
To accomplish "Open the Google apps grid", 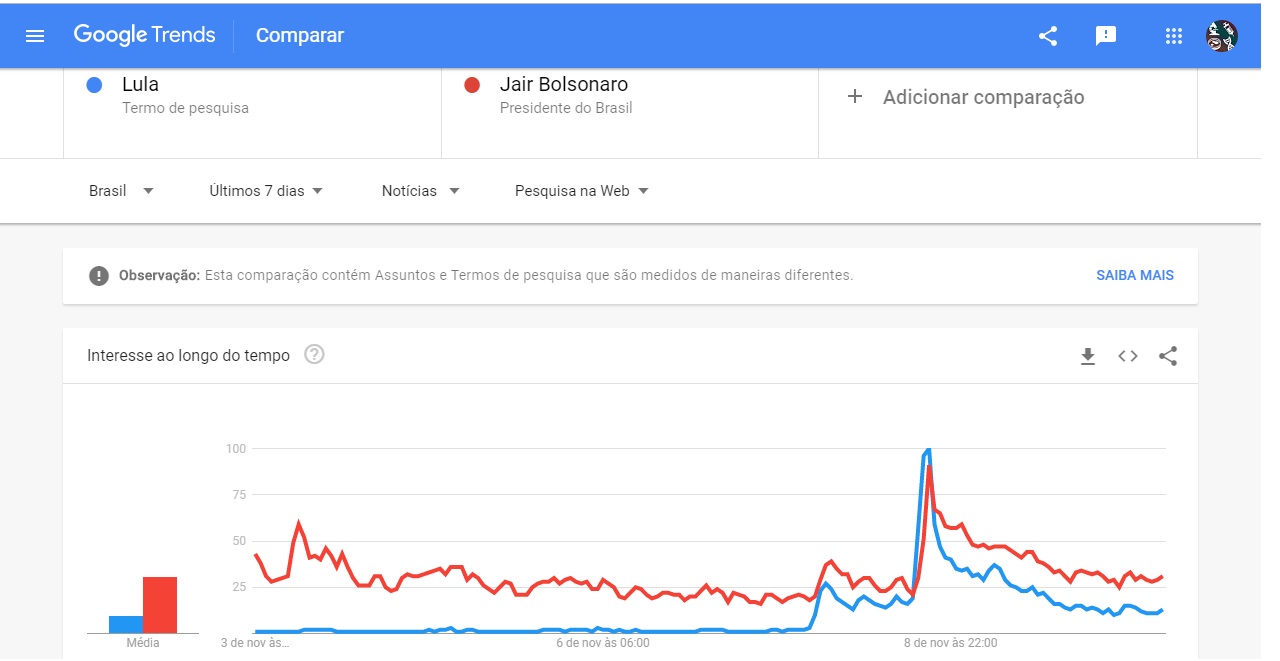I will pos(1174,36).
